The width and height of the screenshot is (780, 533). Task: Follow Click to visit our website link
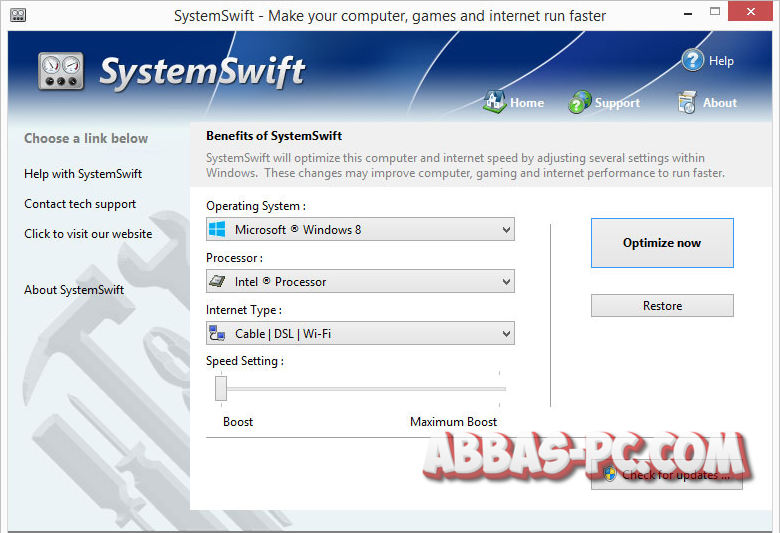[x=88, y=234]
